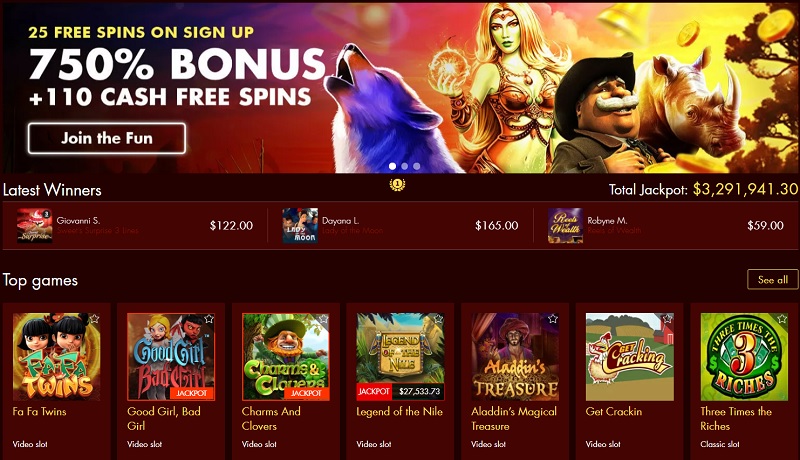Image resolution: width=800 pixels, height=460 pixels.
Task: Go to third banner slide dot
Action: [417, 166]
